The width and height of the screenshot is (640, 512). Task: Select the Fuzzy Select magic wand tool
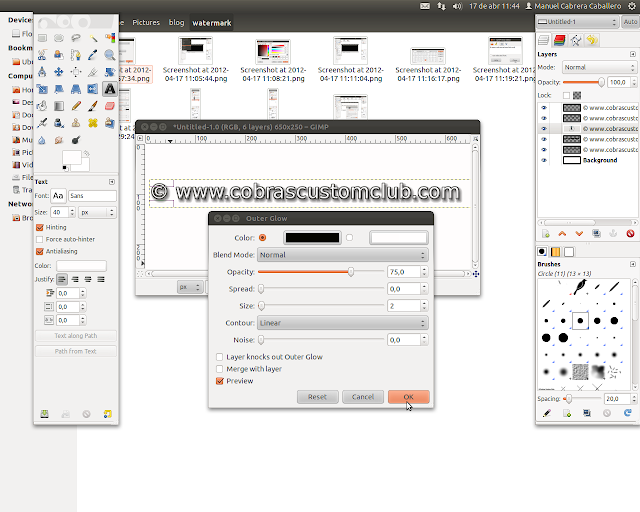coord(93,38)
